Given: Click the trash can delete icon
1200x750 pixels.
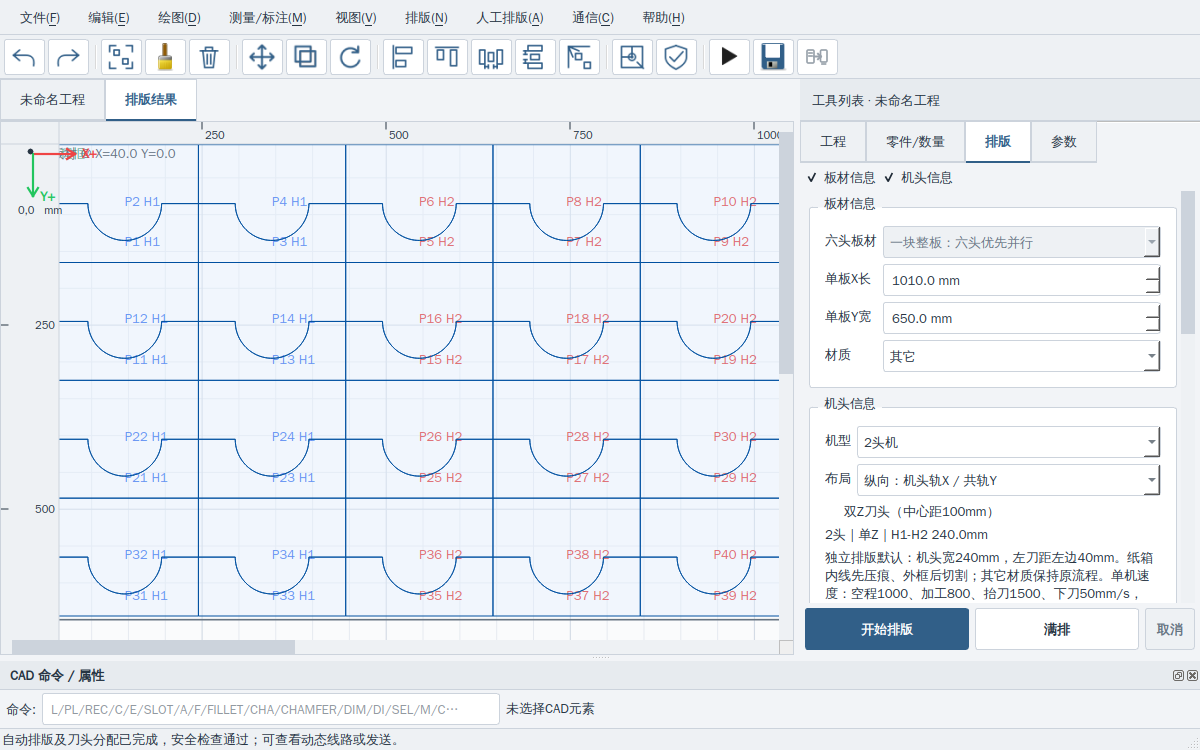Looking at the screenshot, I should (x=209, y=57).
